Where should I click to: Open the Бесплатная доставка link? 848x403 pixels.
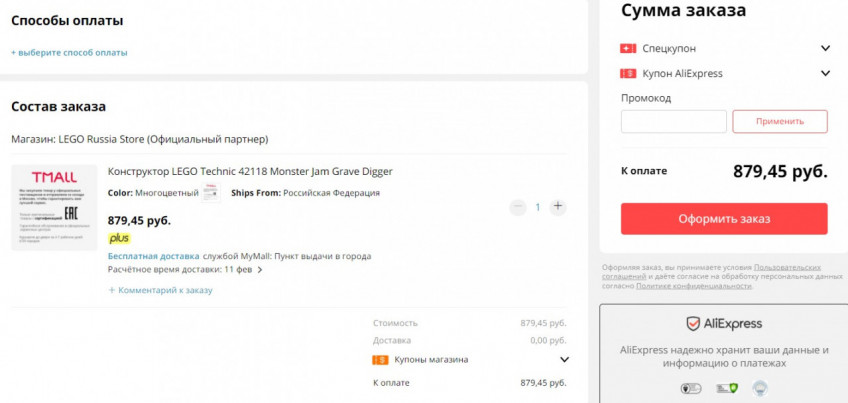(x=153, y=256)
